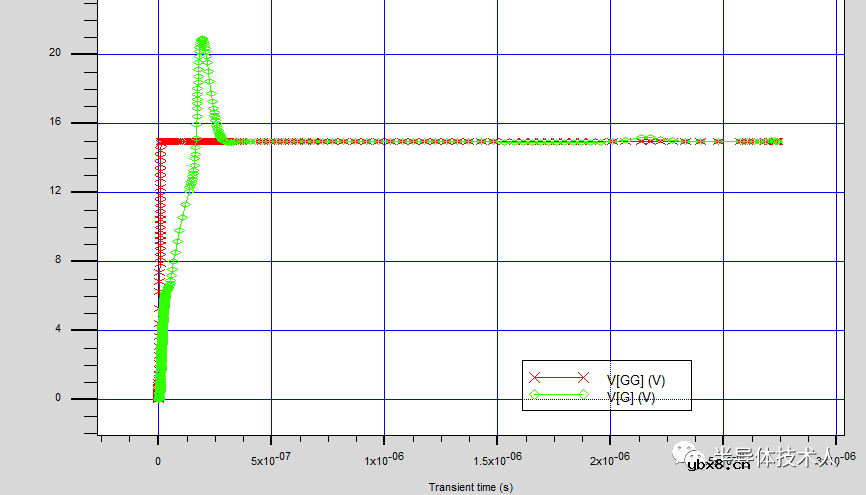The width and height of the screenshot is (866, 495).
Task: Click the y-axis tick label 16
Action: [54, 123]
